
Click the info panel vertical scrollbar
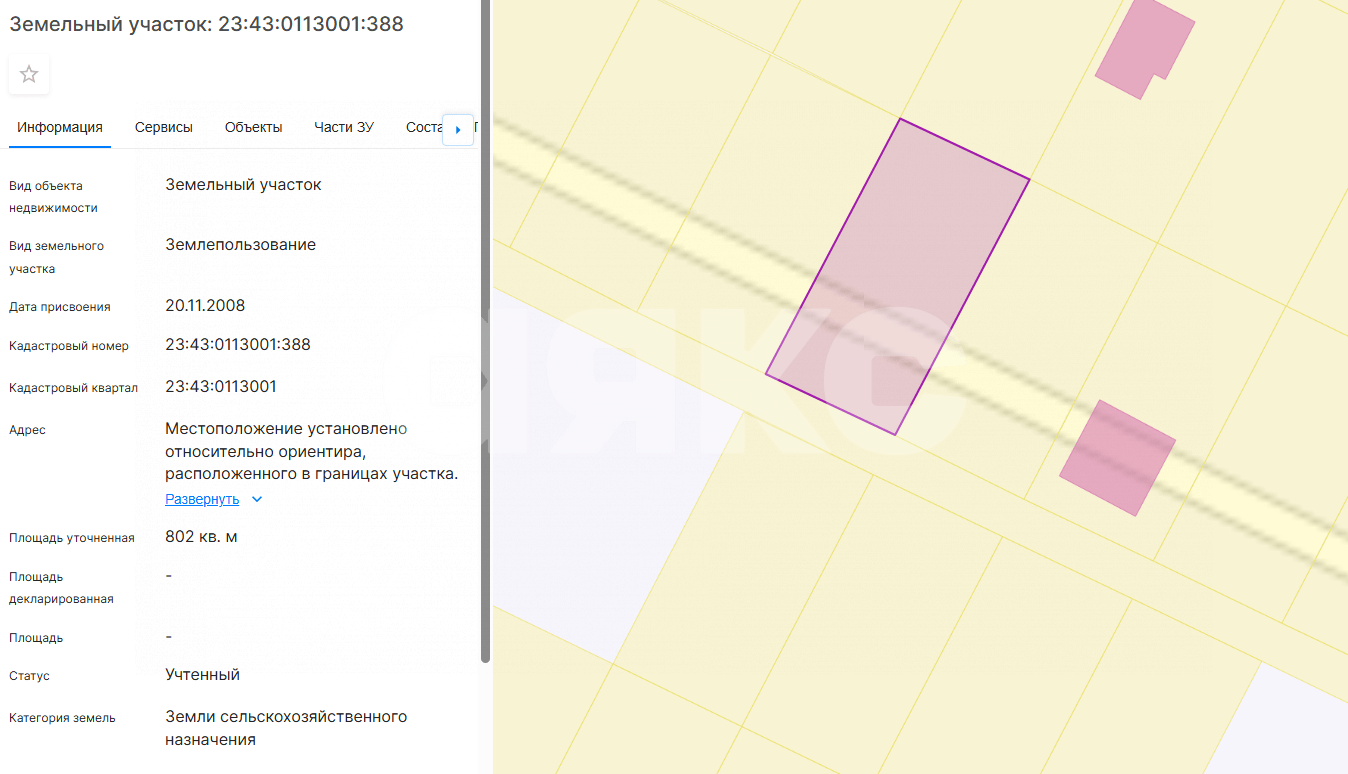[485, 330]
